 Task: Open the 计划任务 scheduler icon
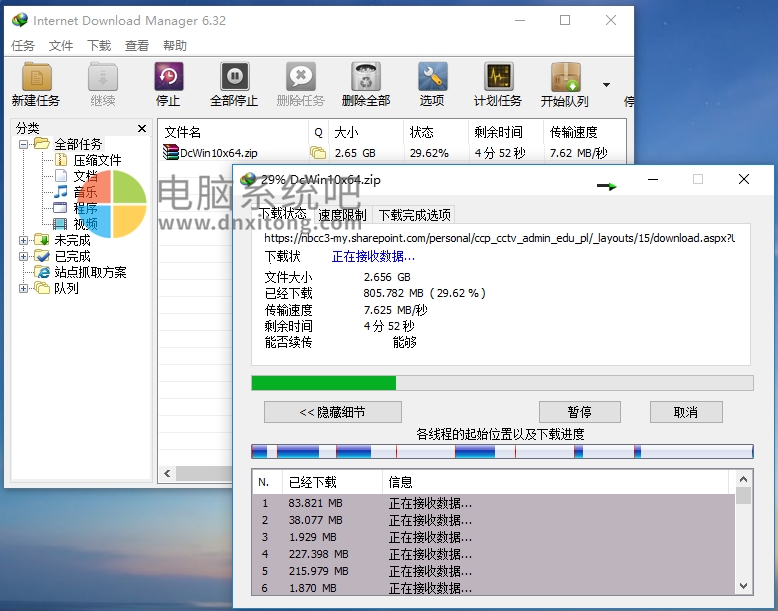(x=498, y=77)
